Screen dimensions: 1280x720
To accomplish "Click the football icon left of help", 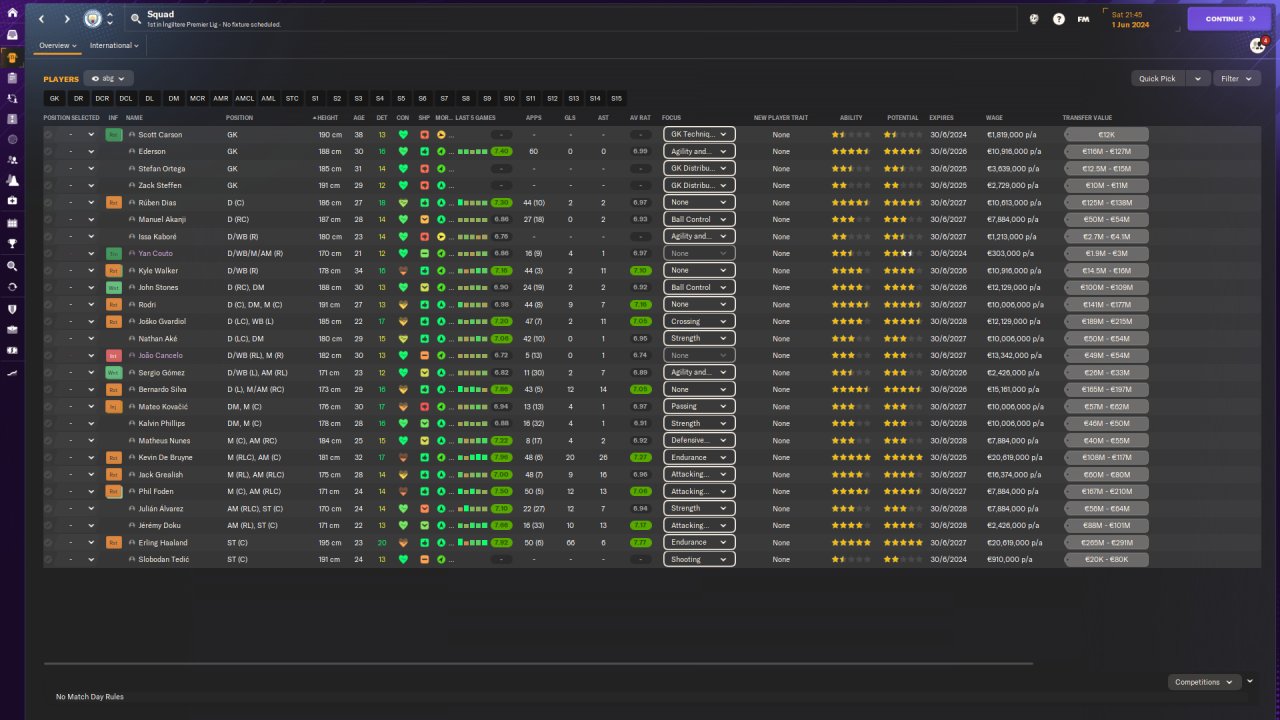I will coord(1034,19).
